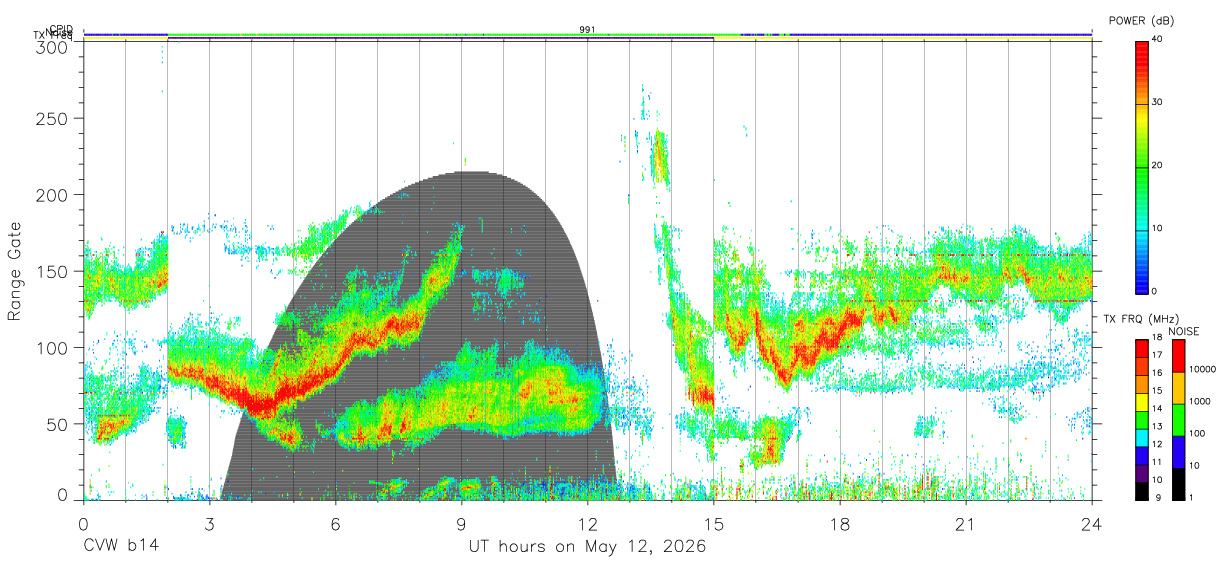Click the 24 tick on the UT hours axis

pyautogui.click(x=1092, y=524)
